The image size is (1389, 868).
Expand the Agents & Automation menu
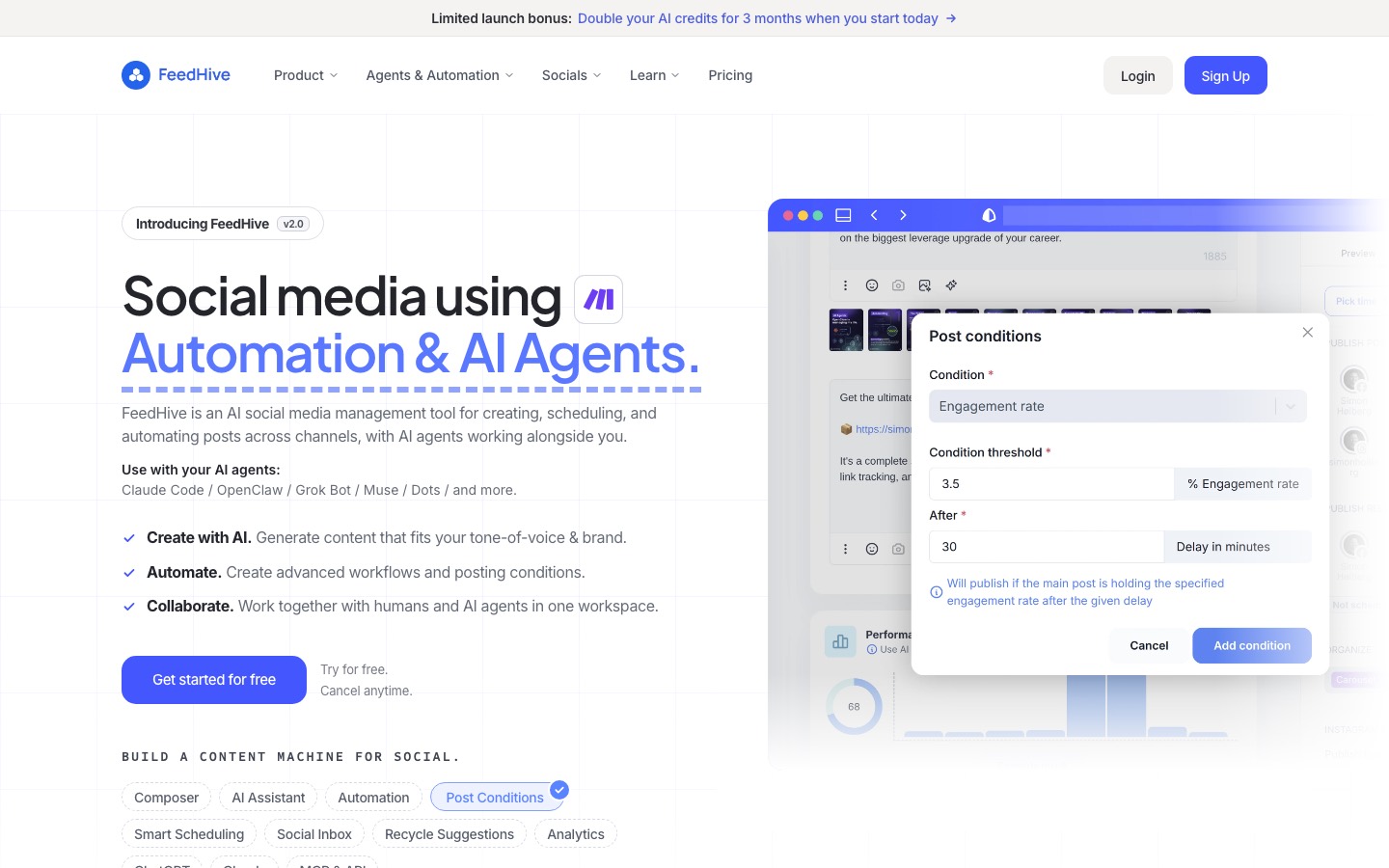(x=440, y=75)
